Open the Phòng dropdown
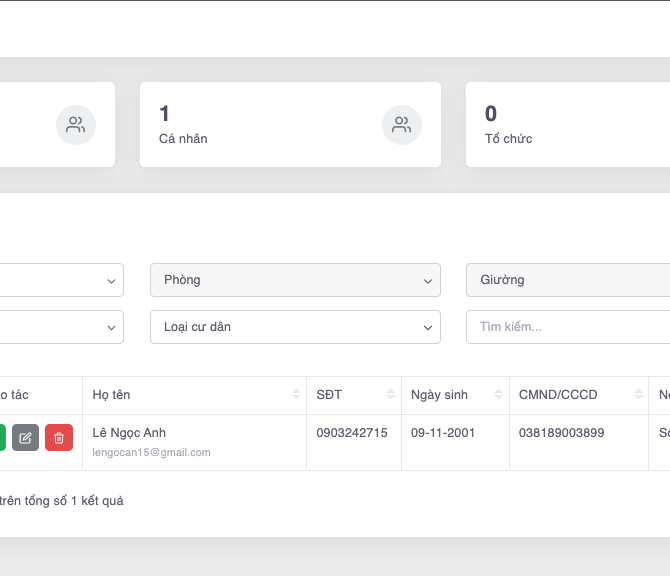The image size is (670, 576). [295, 280]
